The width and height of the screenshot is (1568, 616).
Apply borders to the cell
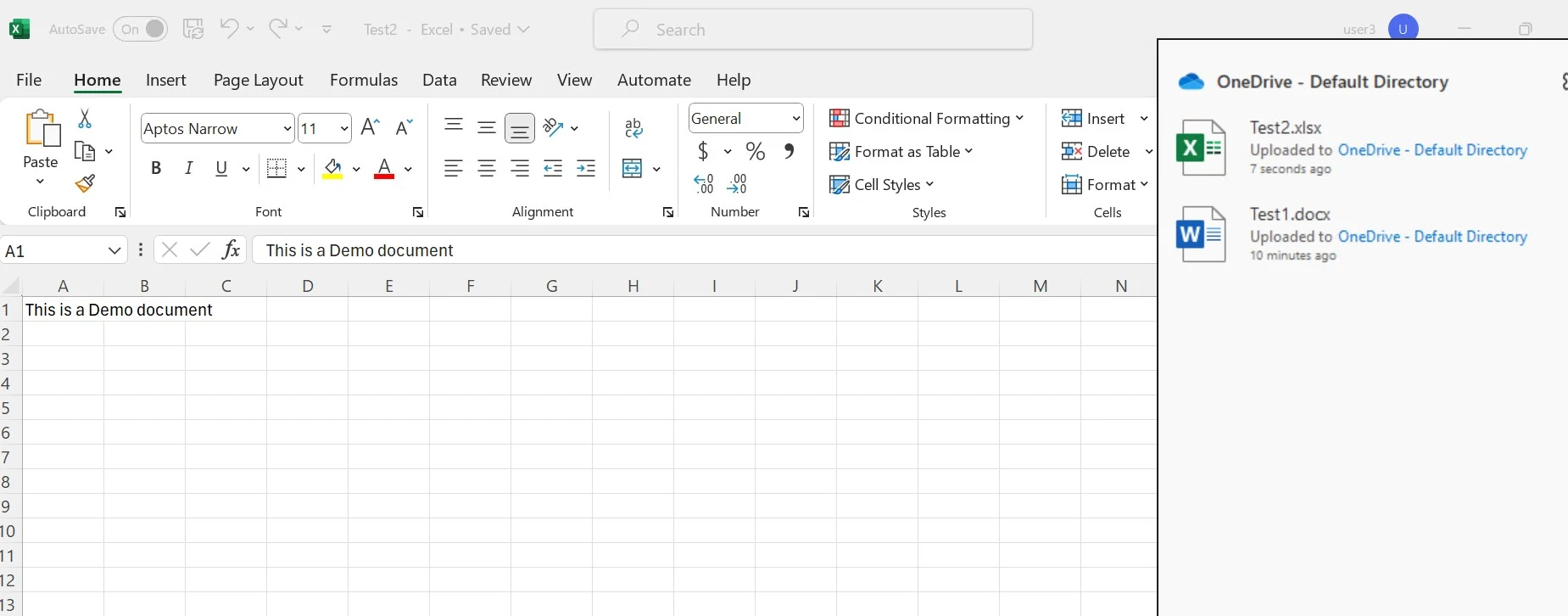click(276, 168)
